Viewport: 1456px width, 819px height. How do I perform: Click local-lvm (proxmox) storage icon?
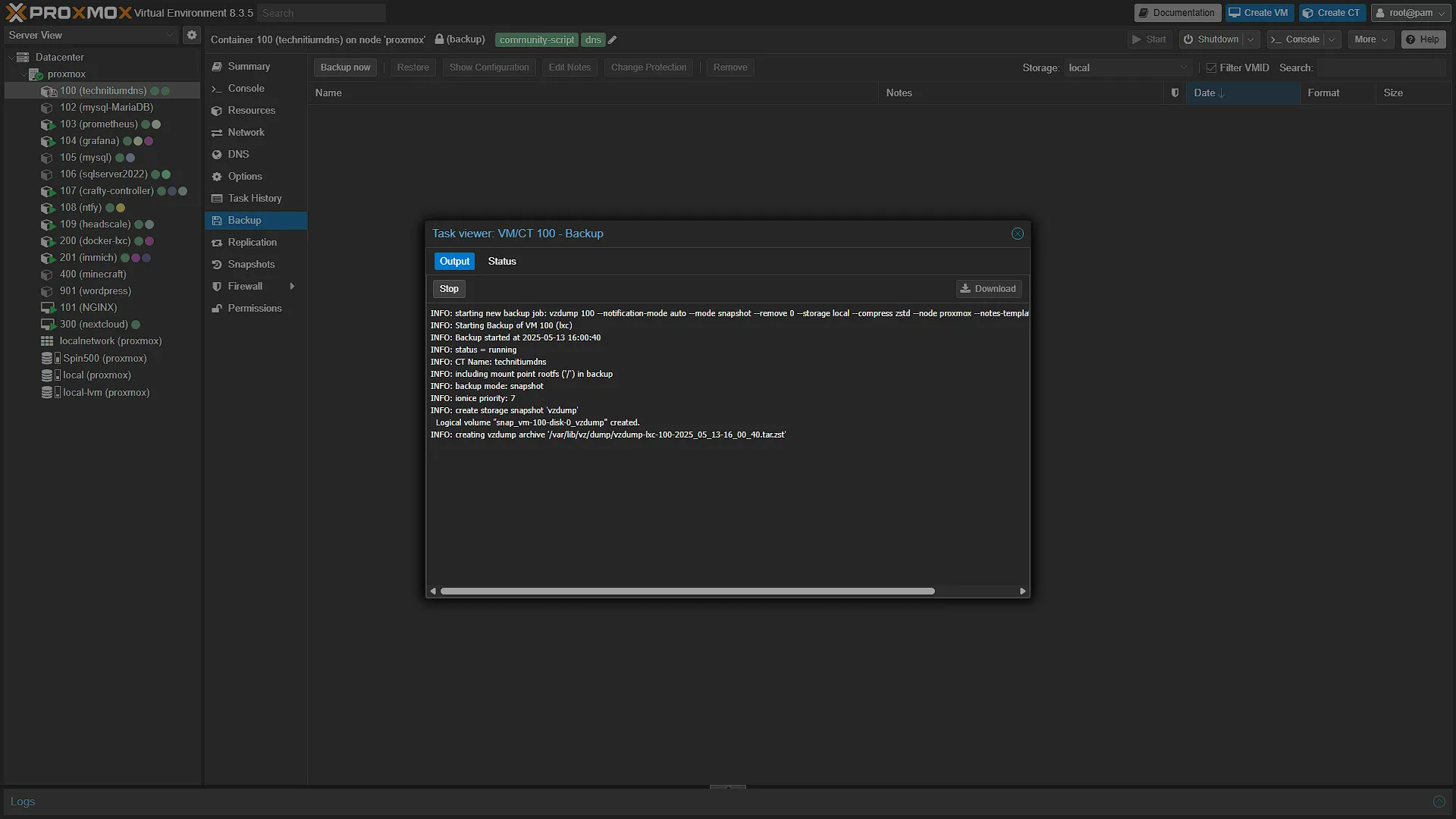pos(50,392)
